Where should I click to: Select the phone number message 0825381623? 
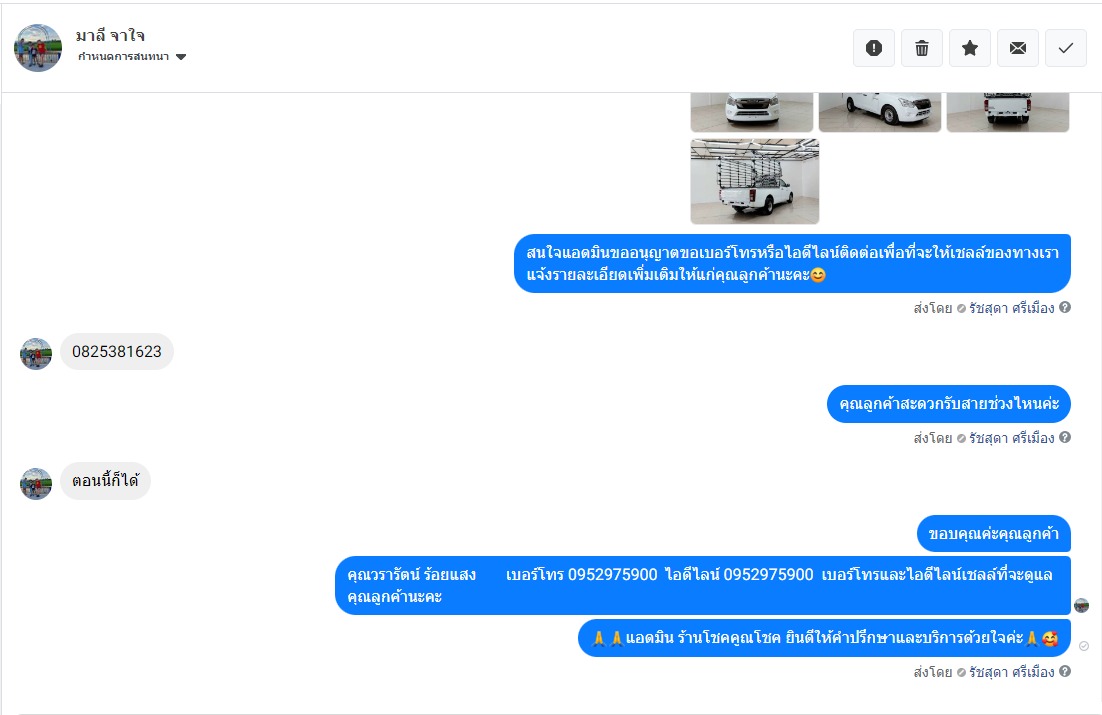[x=117, y=352]
